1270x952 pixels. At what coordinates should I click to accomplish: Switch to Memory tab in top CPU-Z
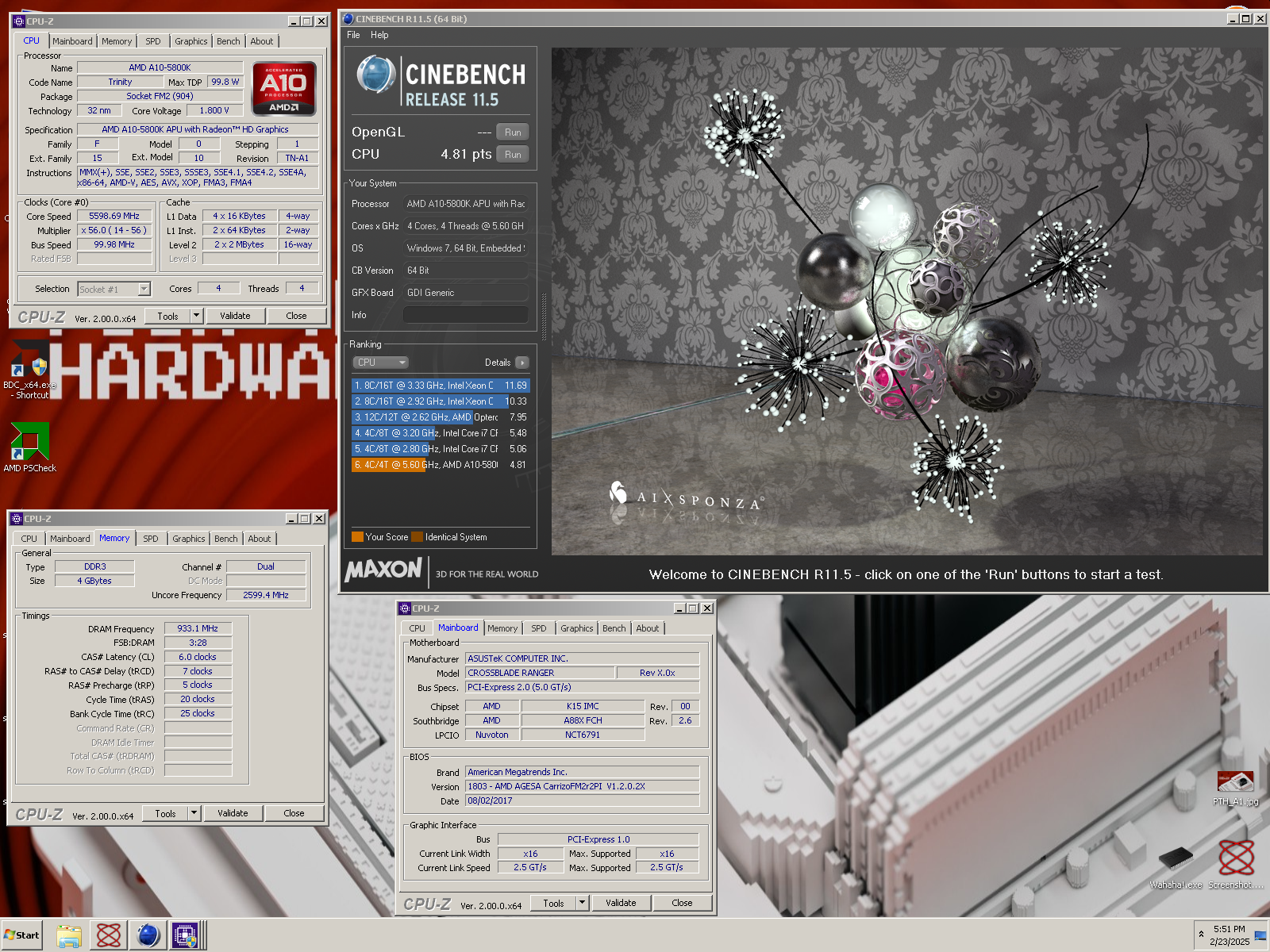(x=117, y=41)
